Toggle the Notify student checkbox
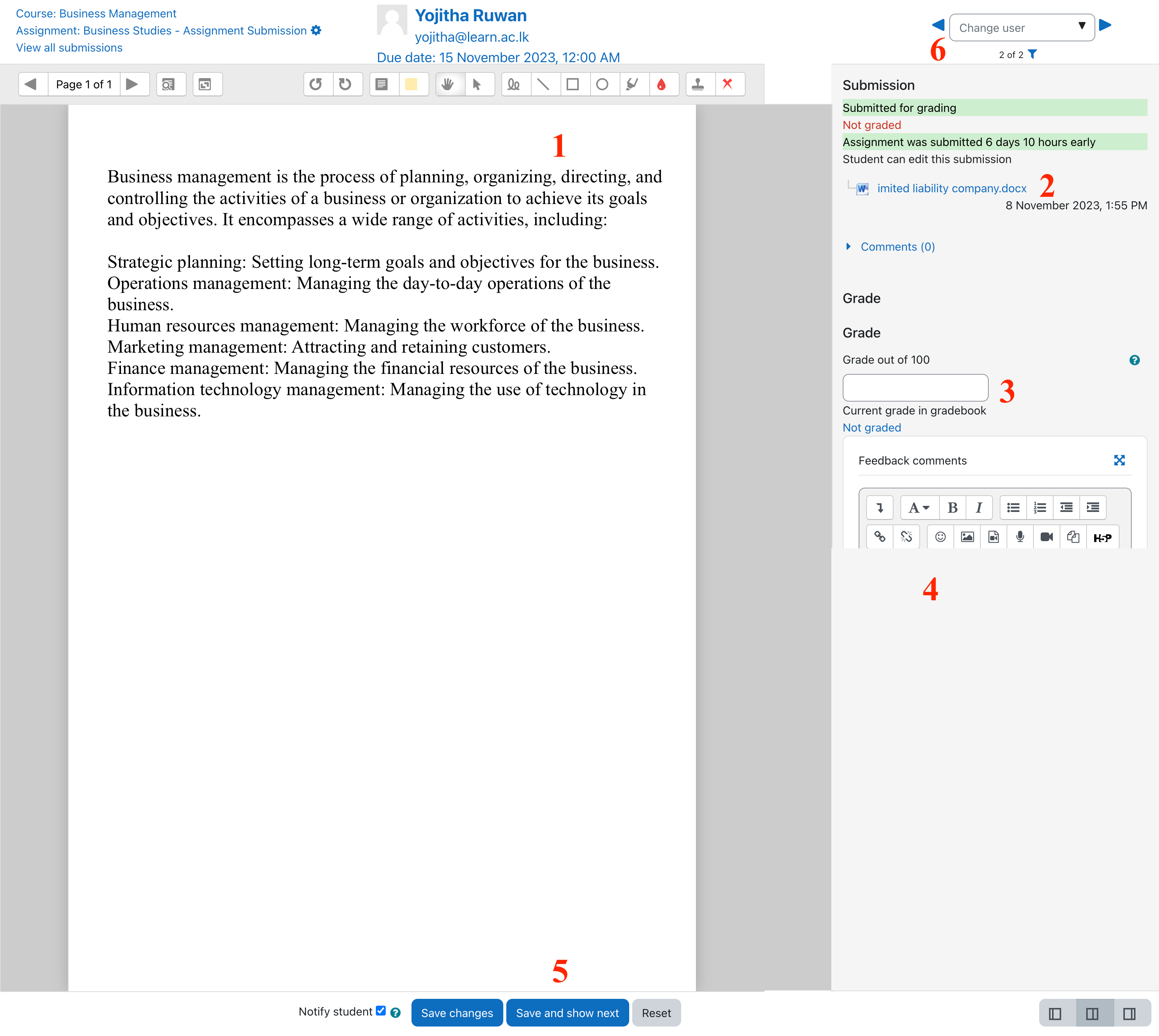 pyautogui.click(x=381, y=1010)
